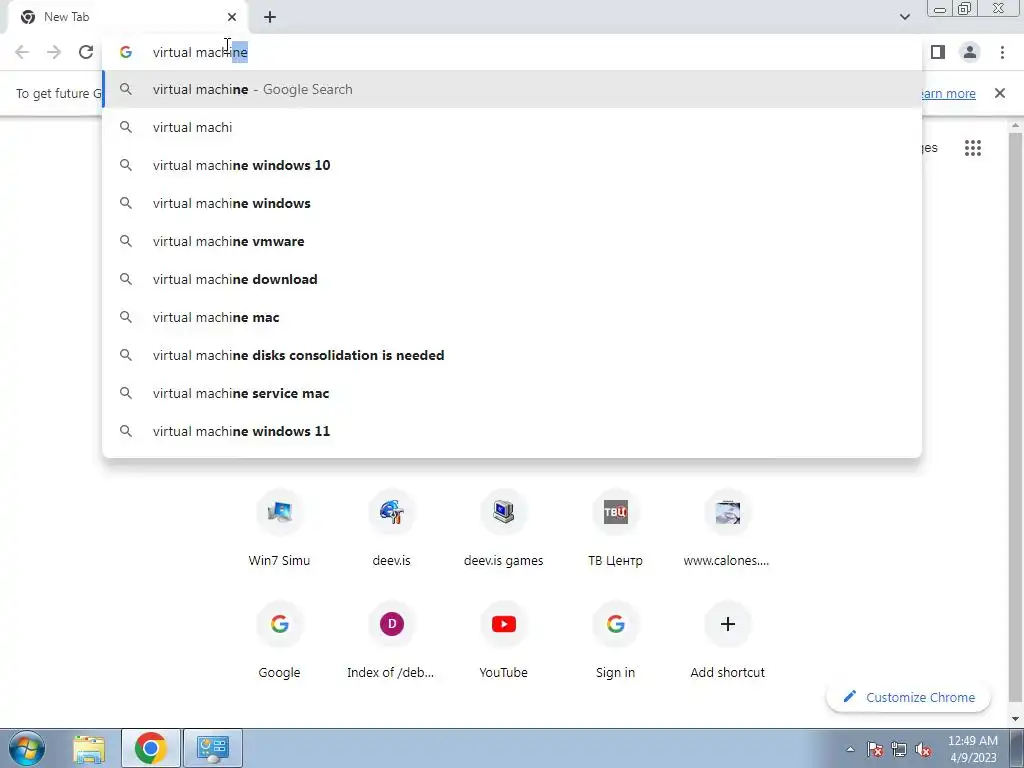
Task: Click the Action Center flag icon
Action: pos(875,749)
